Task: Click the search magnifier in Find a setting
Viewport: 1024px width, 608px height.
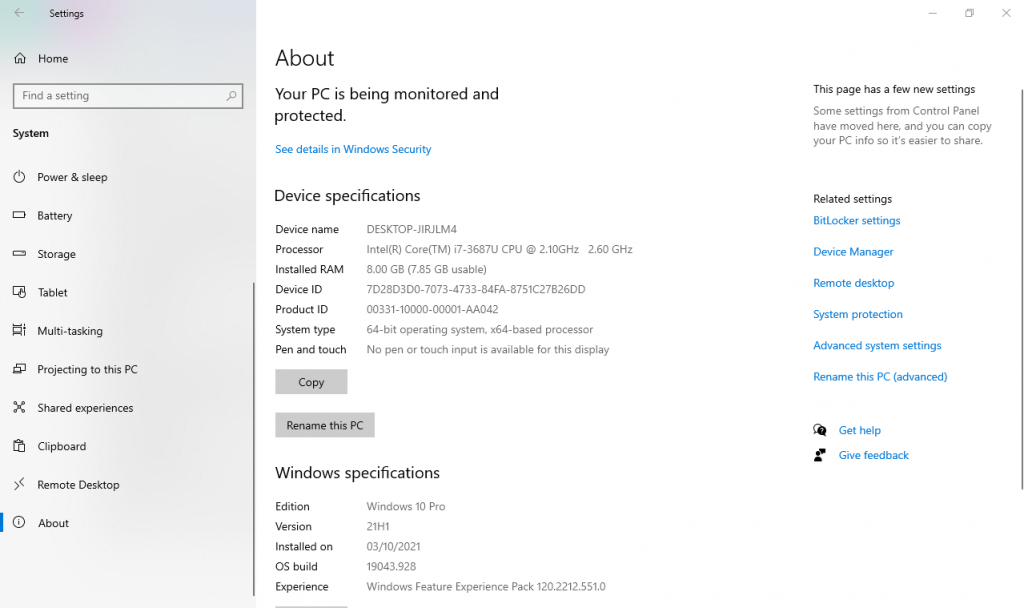Action: (x=231, y=96)
